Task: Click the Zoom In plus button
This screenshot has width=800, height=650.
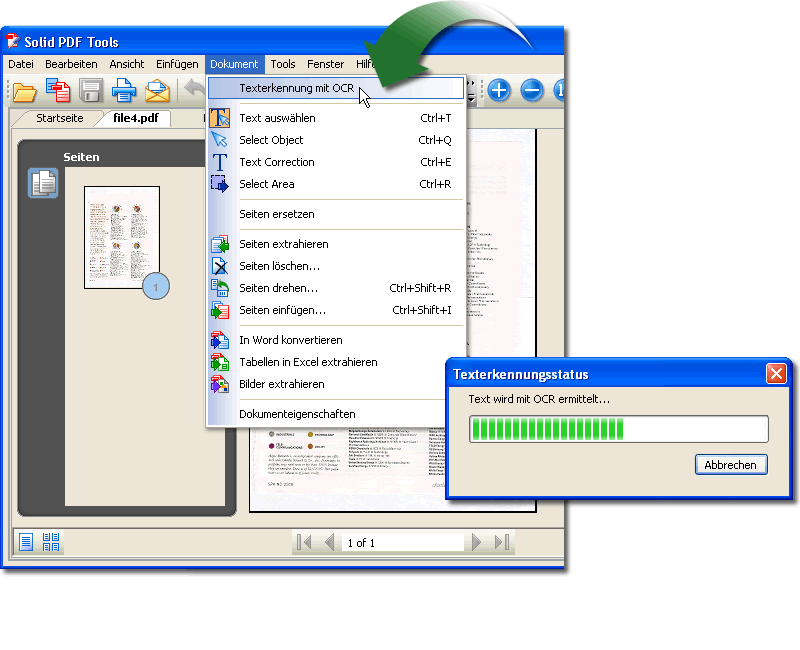Action: pos(498,91)
